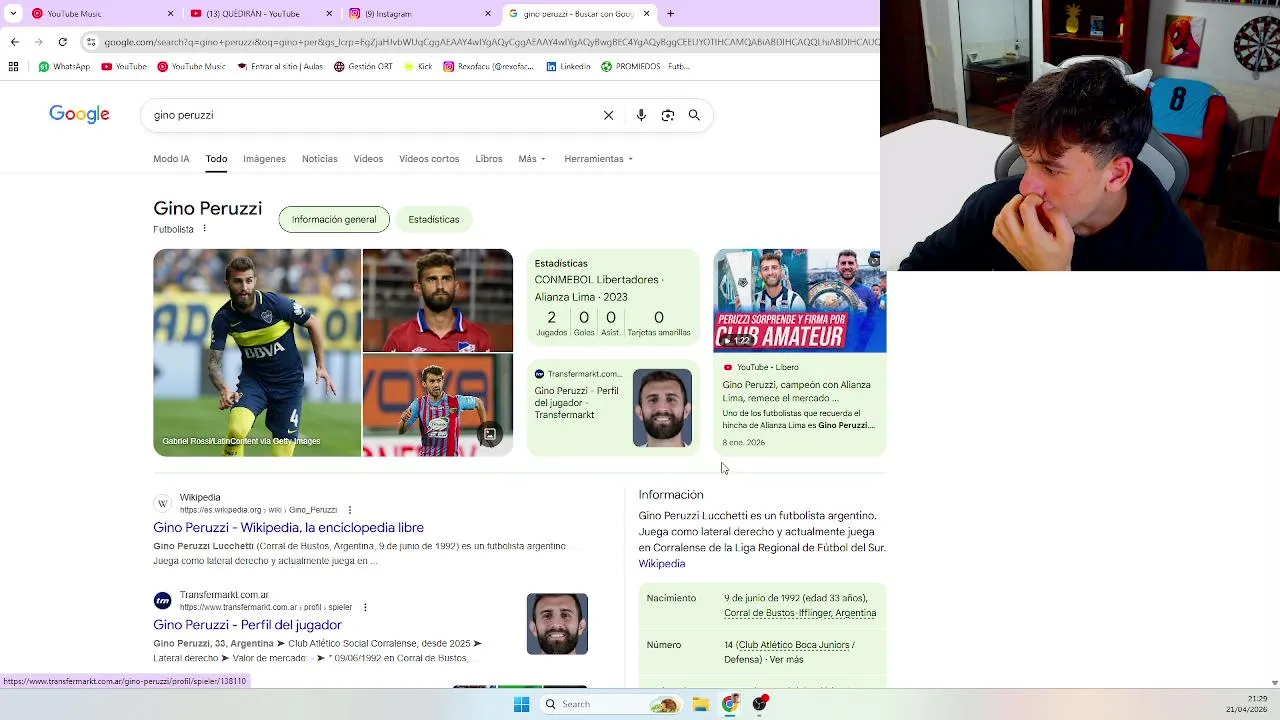Open the Gestión ORT bookmark

point(363,67)
